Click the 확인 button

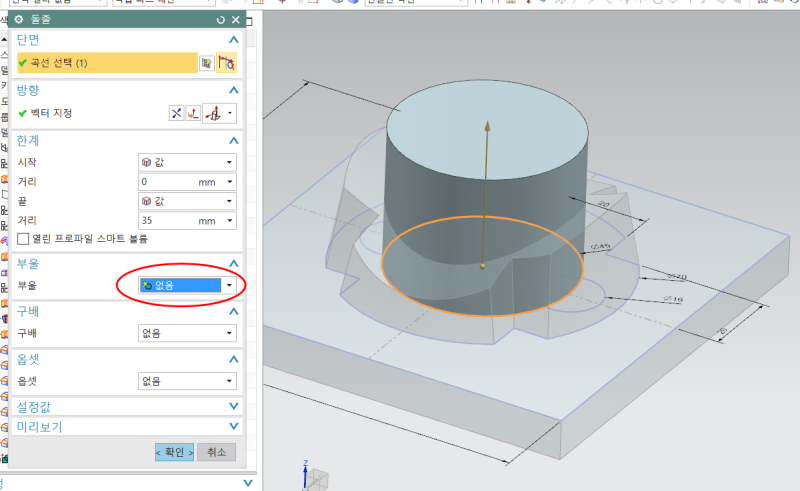[174, 452]
